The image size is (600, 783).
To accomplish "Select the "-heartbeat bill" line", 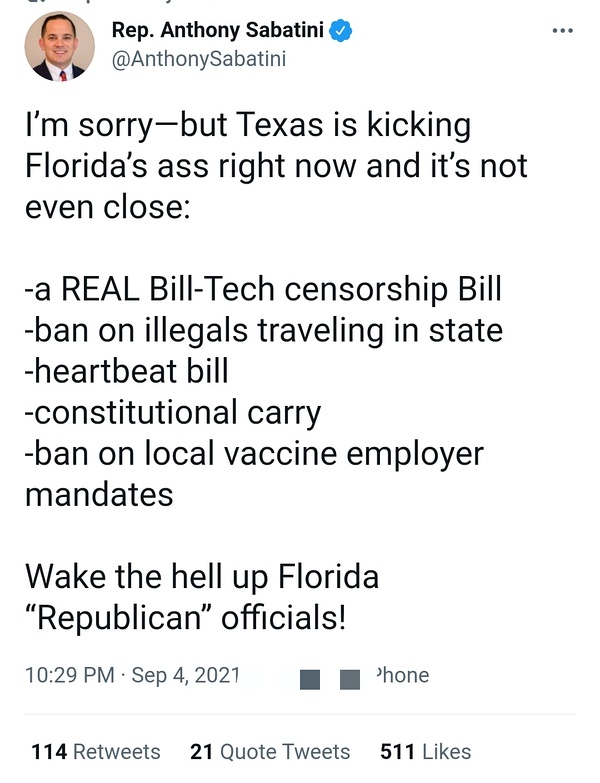I will [126, 371].
